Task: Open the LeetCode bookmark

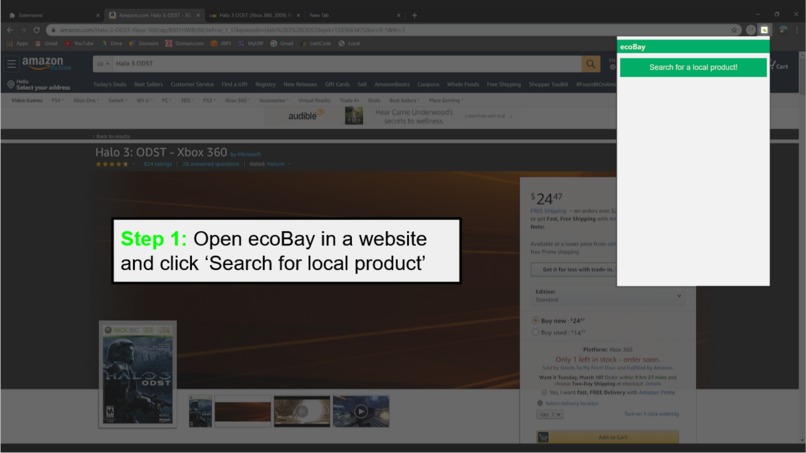Action: click(316, 44)
